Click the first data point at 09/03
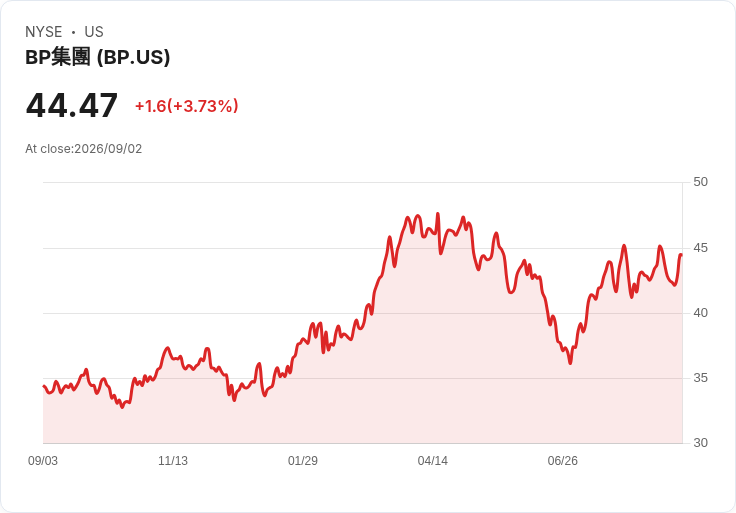Image resolution: width=736 pixels, height=513 pixels. click(x=44, y=386)
